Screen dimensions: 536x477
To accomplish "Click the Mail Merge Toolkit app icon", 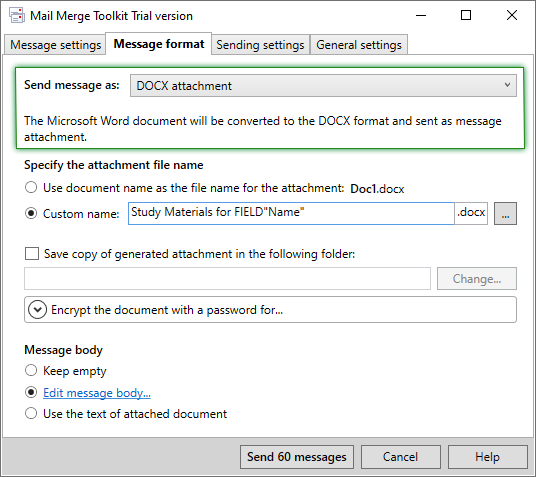I will [16, 15].
